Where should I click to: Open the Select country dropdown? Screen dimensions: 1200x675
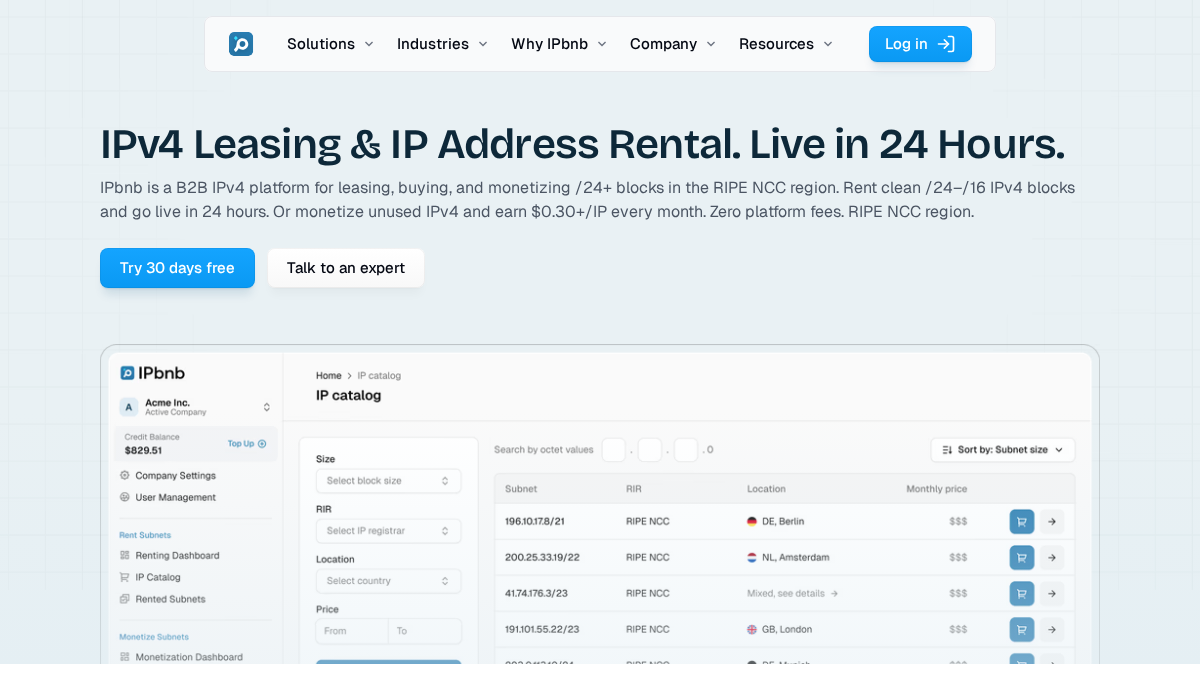(389, 581)
